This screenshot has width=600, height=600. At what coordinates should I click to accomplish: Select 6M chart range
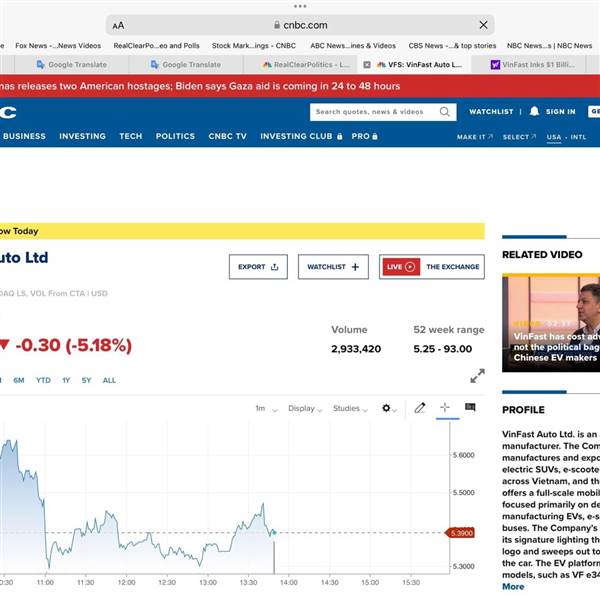pos(19,380)
